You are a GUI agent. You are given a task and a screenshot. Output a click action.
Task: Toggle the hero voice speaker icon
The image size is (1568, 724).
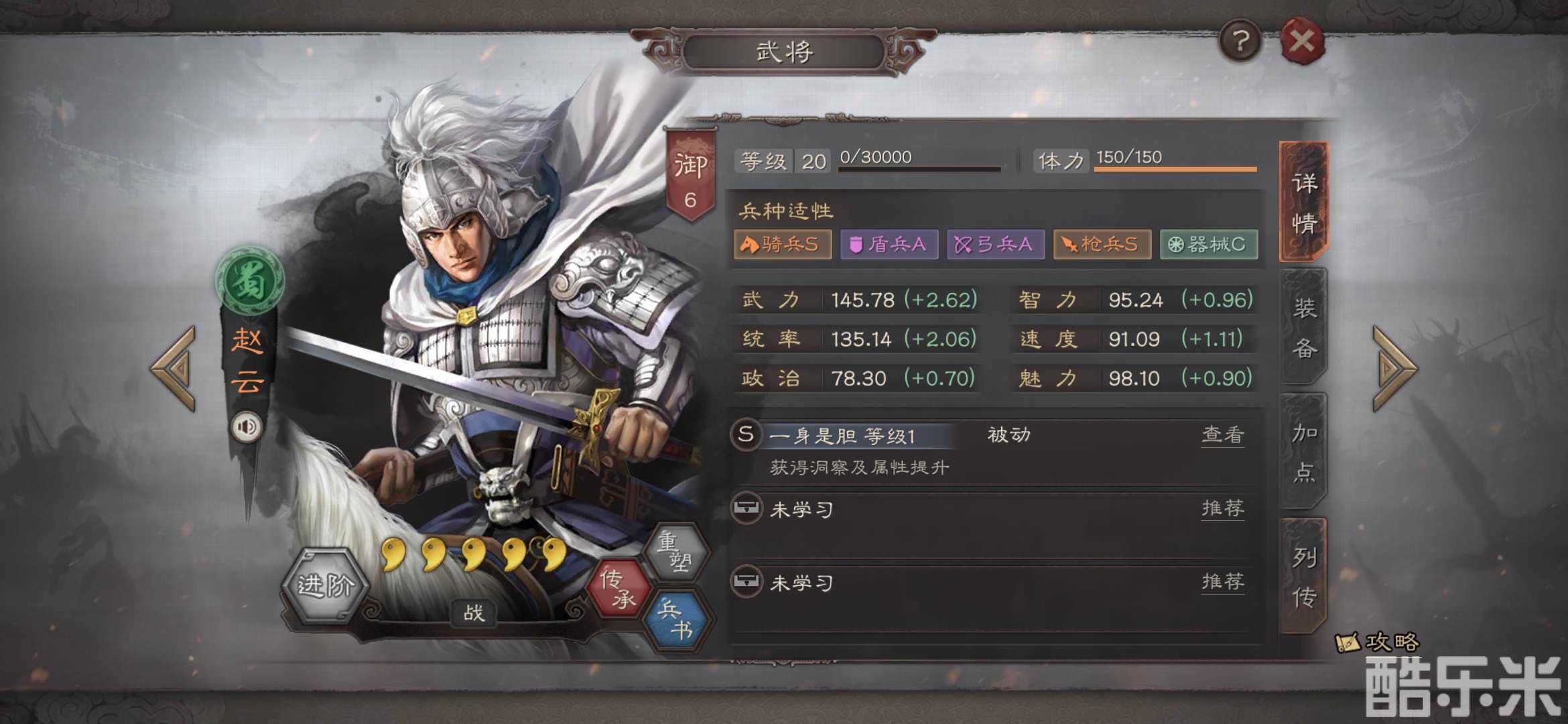point(247,426)
